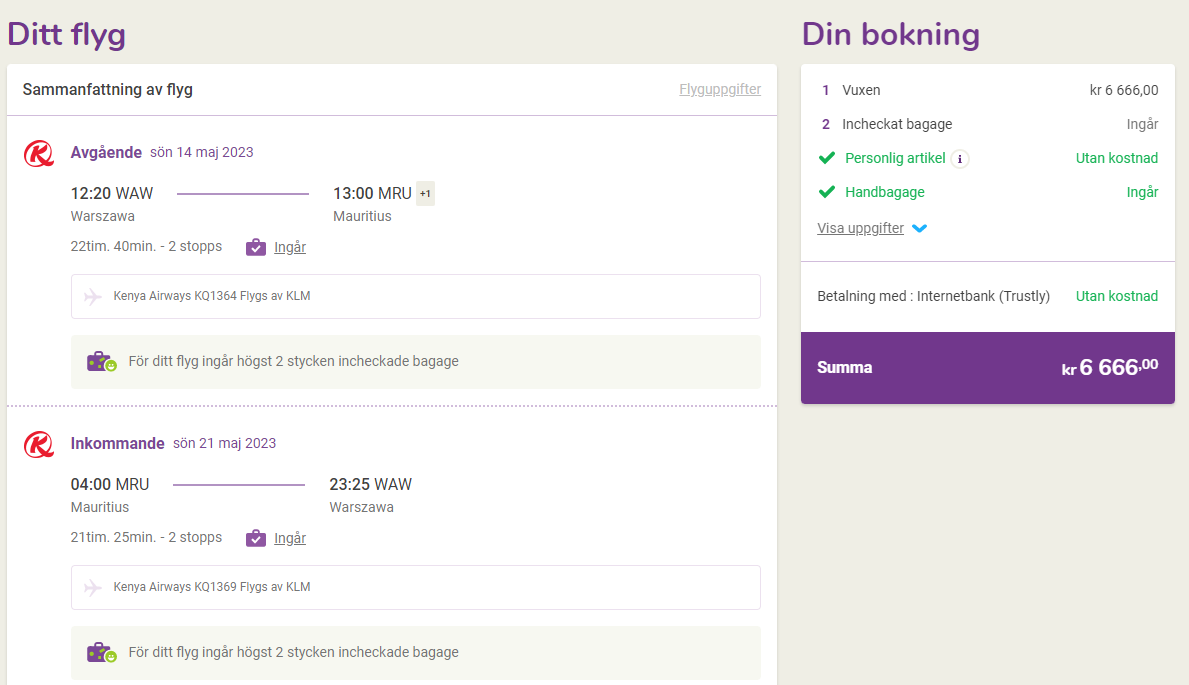Click the Kenya Airways logo beside Inkommande
Image resolution: width=1189 pixels, height=685 pixels.
39,445
